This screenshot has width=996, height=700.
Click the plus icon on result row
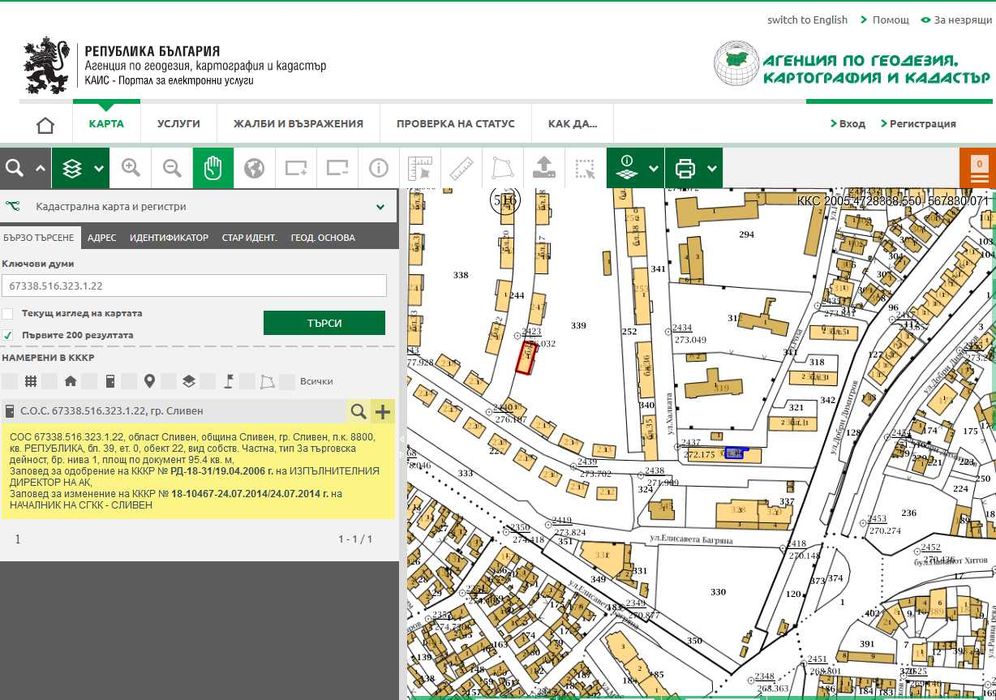click(383, 411)
